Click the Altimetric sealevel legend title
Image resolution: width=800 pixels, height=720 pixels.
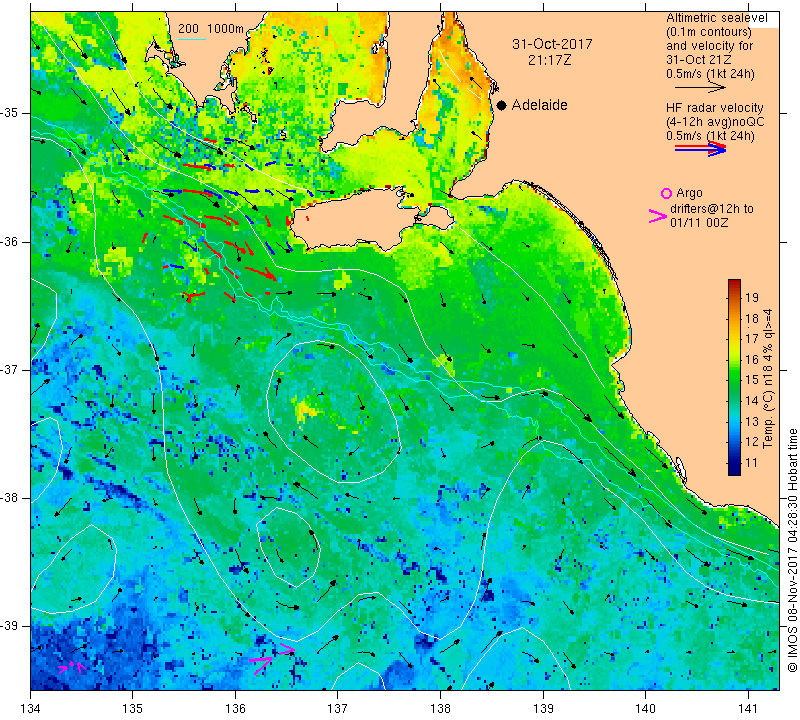coord(716,18)
